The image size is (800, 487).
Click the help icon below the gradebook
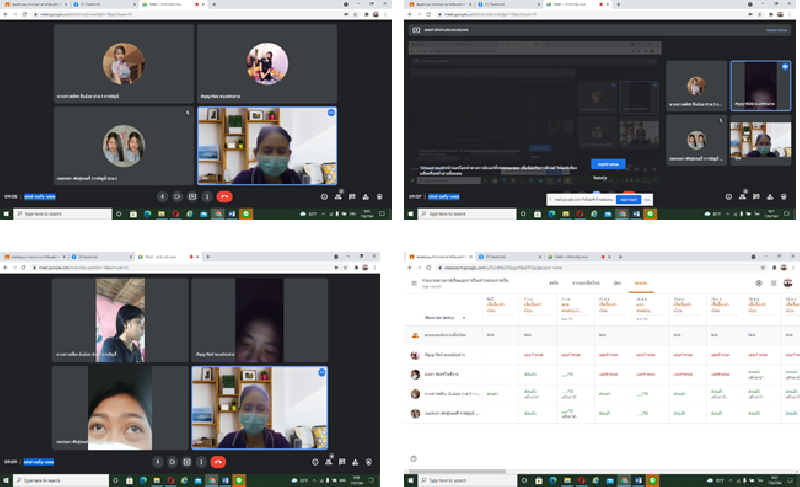[413, 459]
